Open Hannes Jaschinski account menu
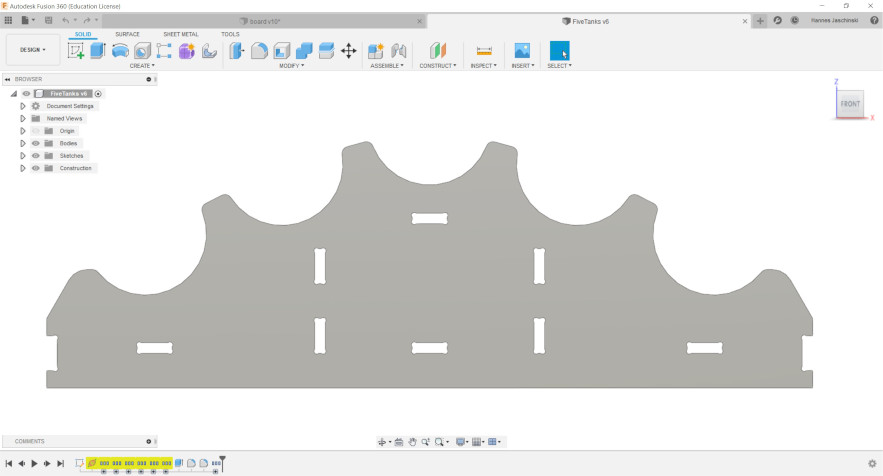 pyautogui.click(x=835, y=20)
